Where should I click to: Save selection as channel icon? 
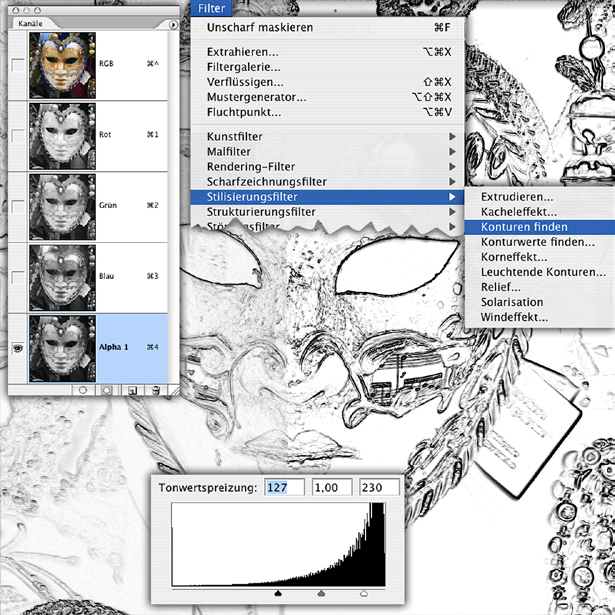(x=106, y=390)
